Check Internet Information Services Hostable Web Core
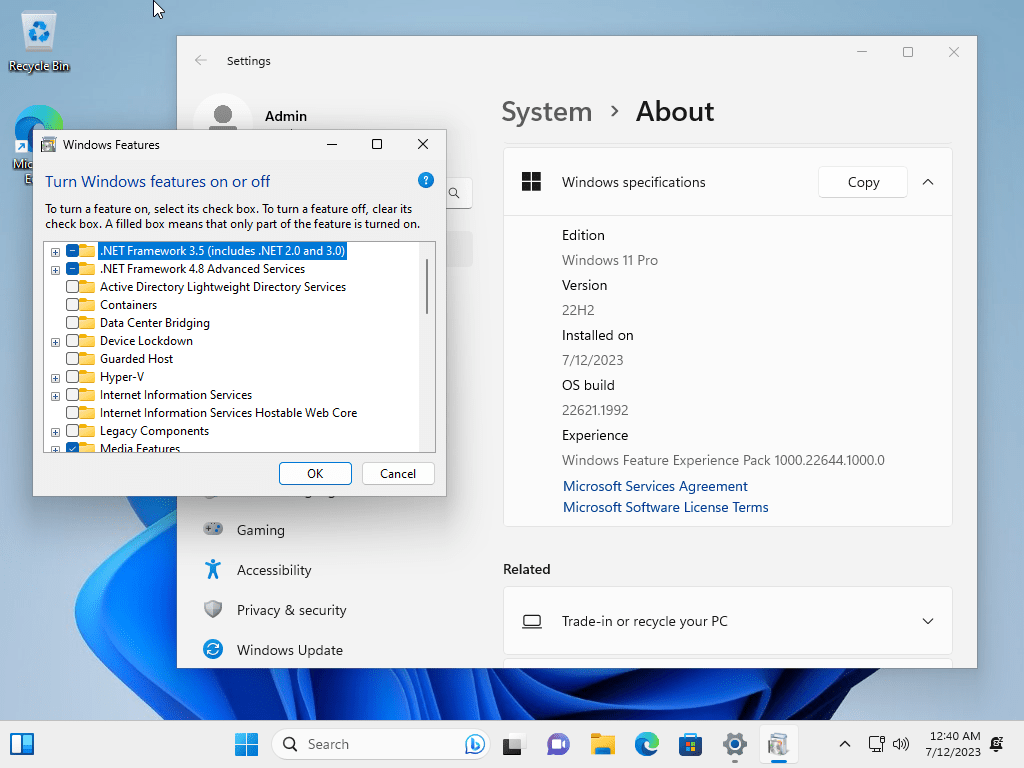The height and width of the screenshot is (768, 1024). [x=72, y=413]
